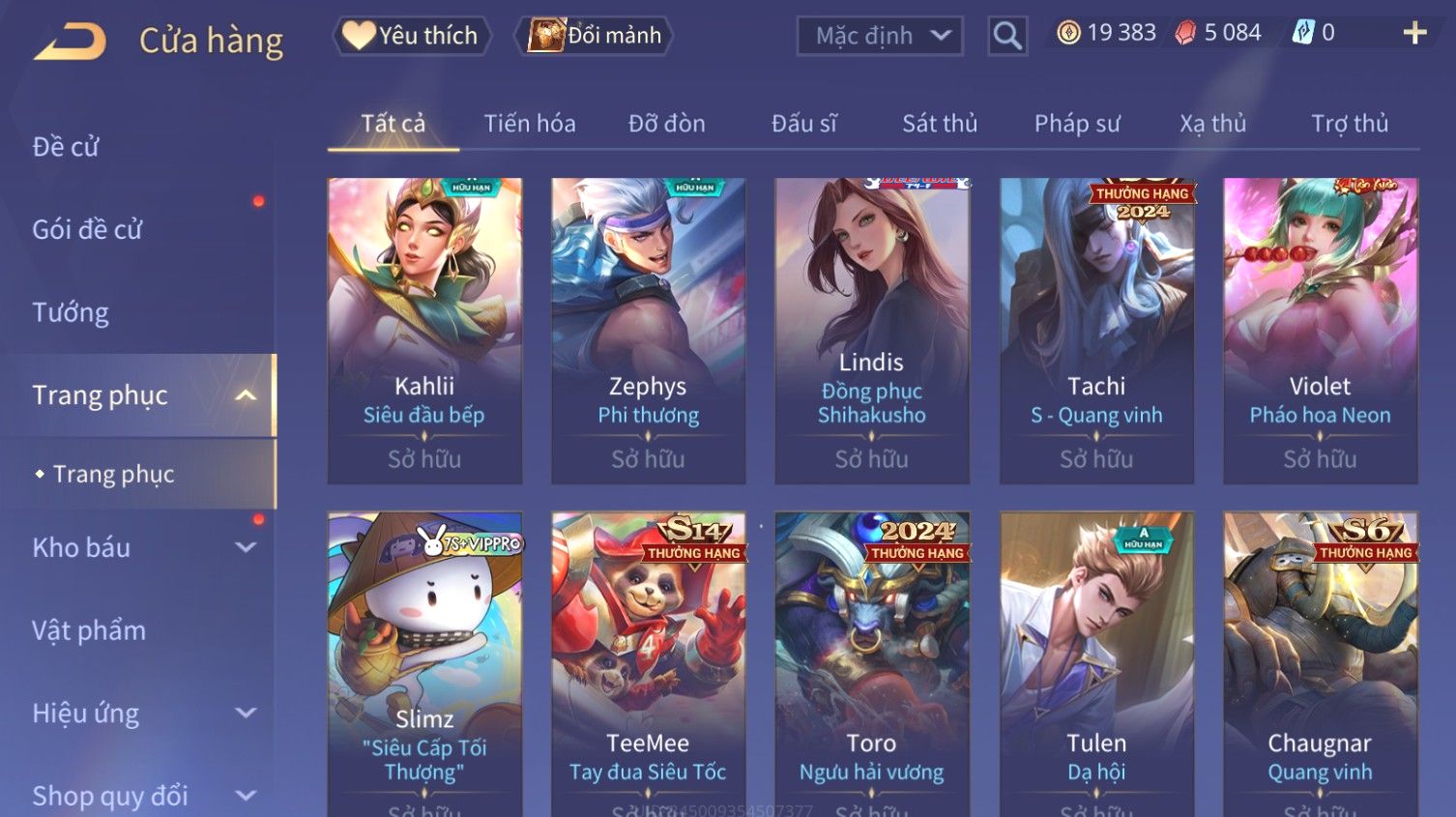Tap the plus icon to add currency
Viewport: 1456px width, 817px height.
[x=1414, y=34]
